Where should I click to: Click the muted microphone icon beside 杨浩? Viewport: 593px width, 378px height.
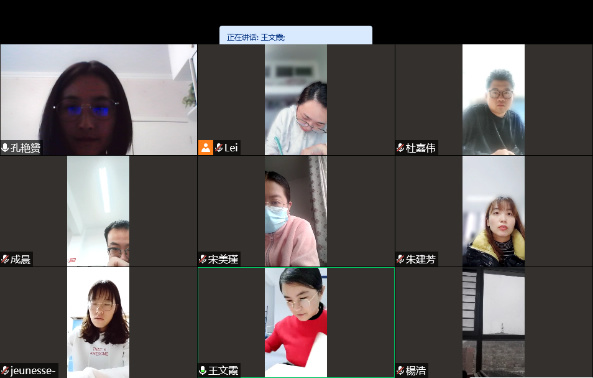(x=401, y=370)
